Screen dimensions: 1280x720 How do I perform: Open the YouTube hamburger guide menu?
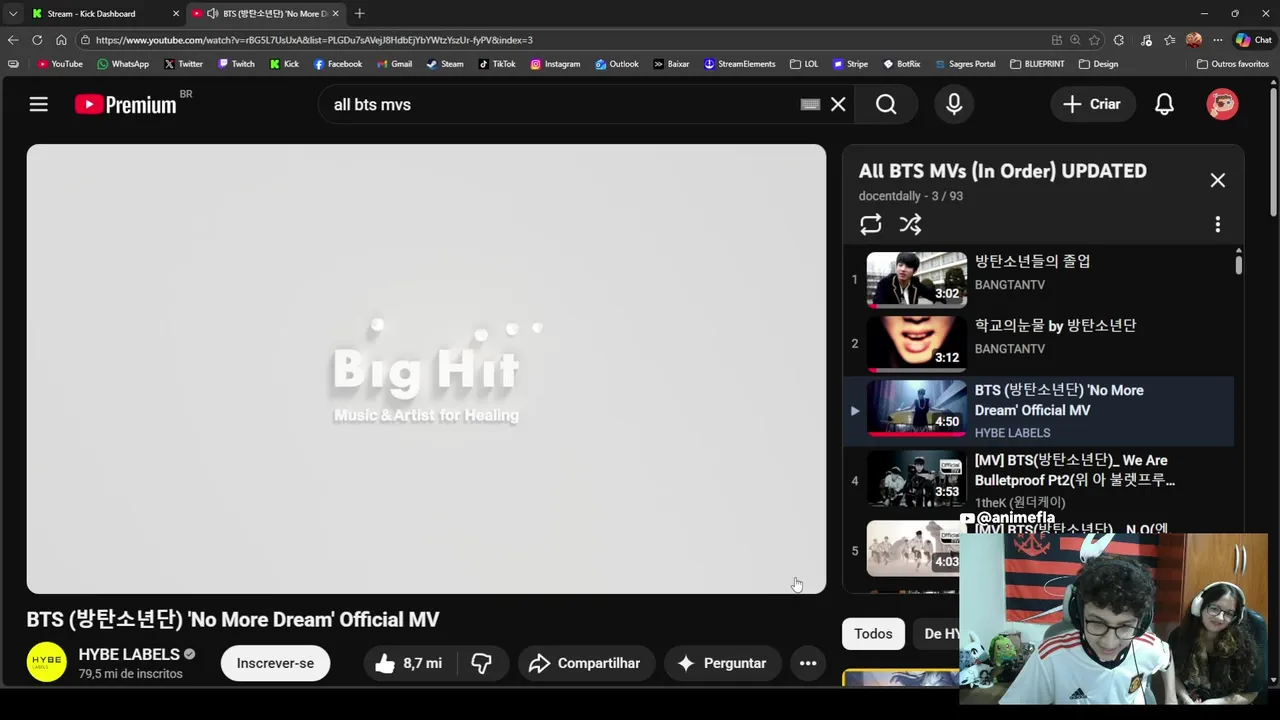point(38,104)
